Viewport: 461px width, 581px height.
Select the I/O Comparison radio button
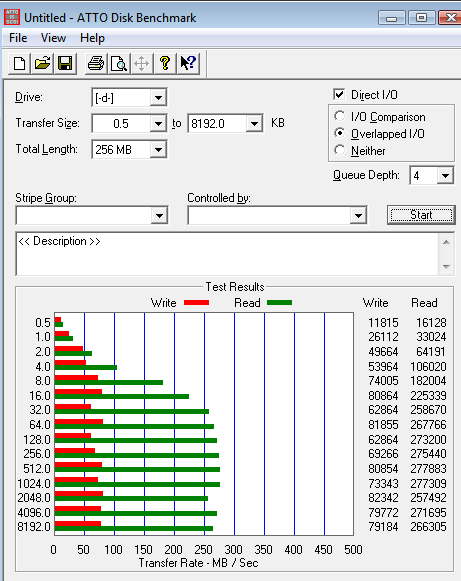339,116
